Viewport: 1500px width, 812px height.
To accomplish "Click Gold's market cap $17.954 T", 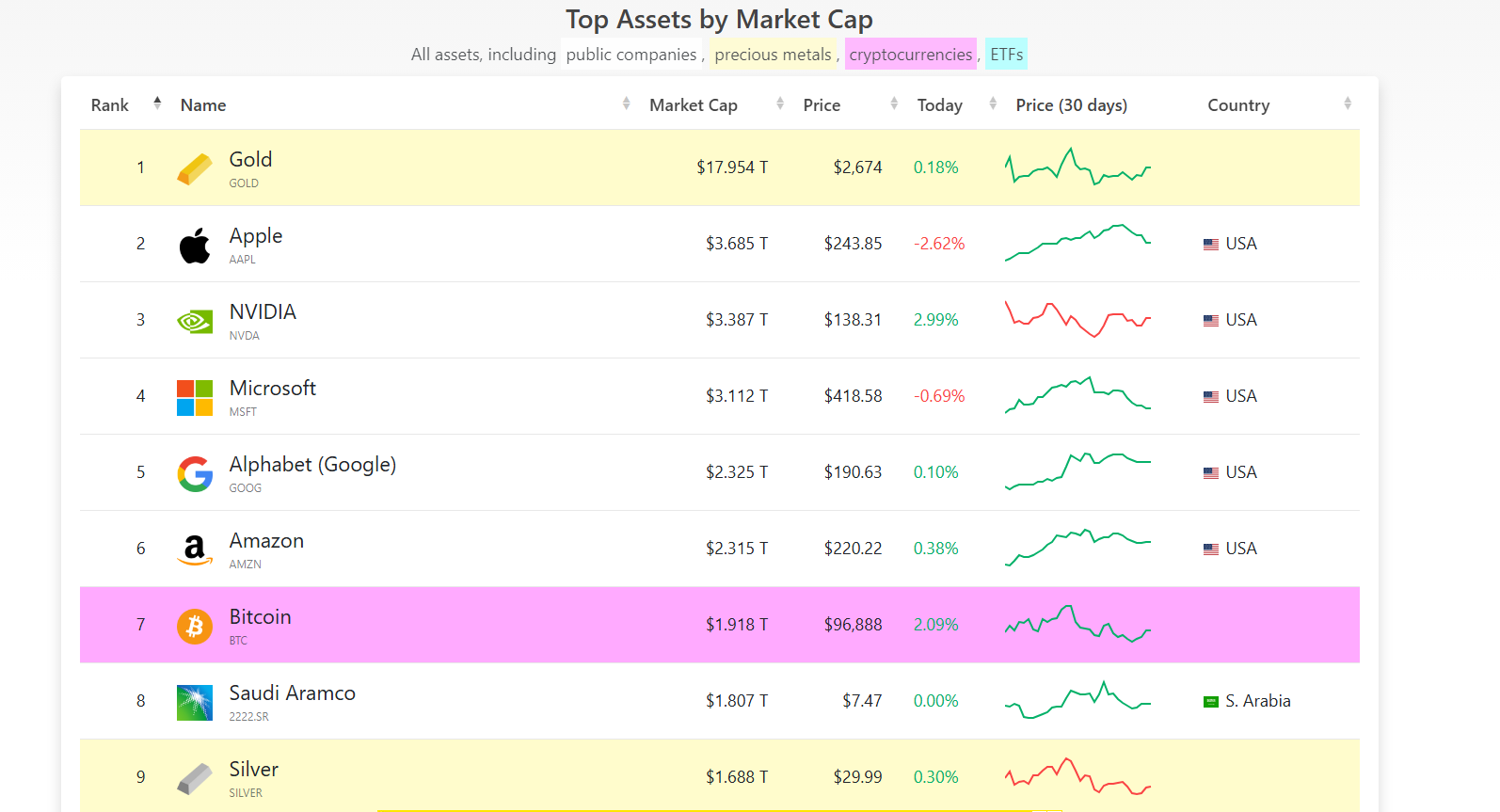I will pyautogui.click(x=732, y=167).
